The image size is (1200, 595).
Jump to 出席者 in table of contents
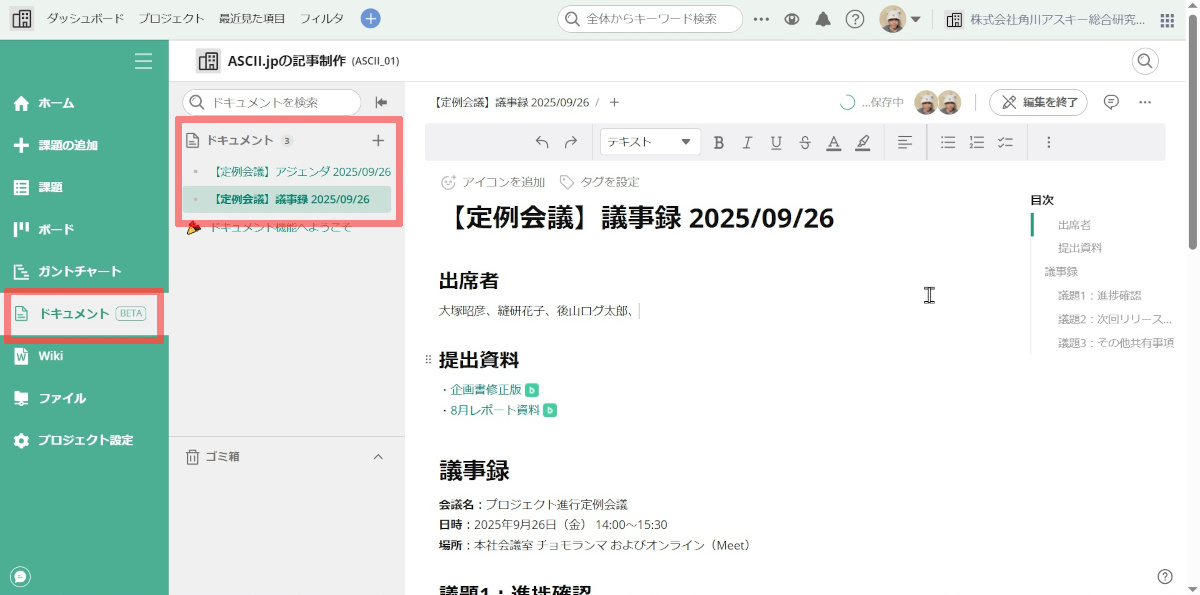click(x=1074, y=225)
